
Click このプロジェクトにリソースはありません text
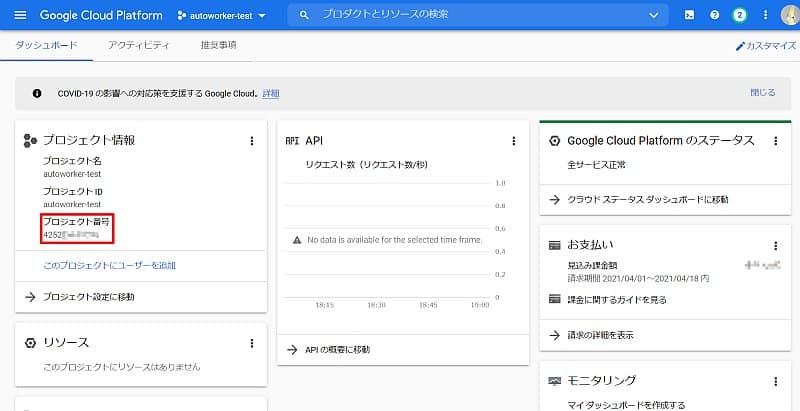[122, 367]
